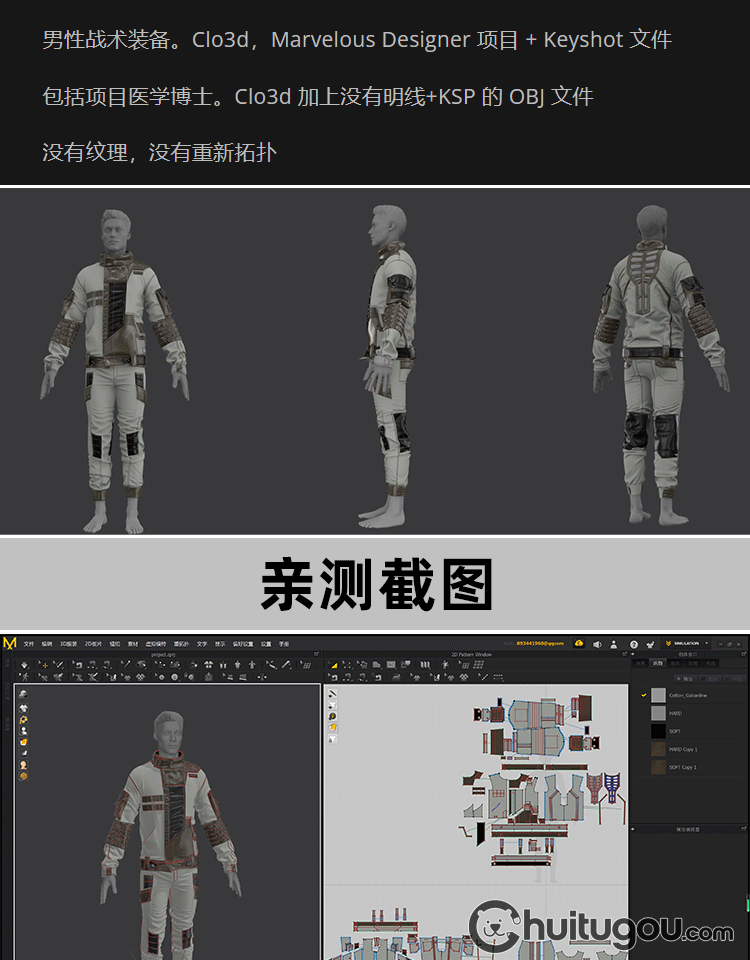Click the Cotton_Gabardine gray fabric swatch
This screenshot has height=960, width=750.
(x=658, y=695)
